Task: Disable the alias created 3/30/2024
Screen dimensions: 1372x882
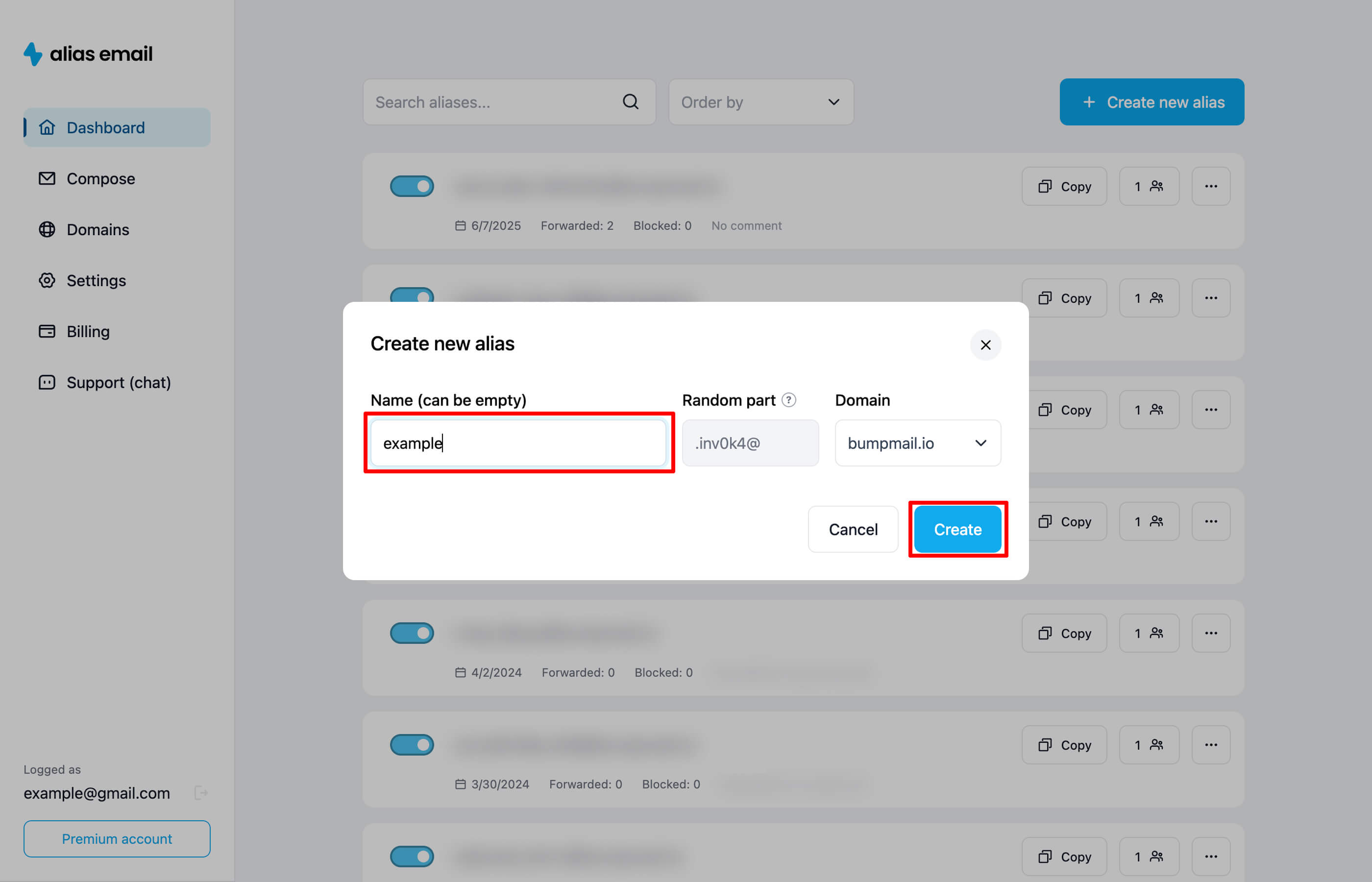Action: point(412,744)
